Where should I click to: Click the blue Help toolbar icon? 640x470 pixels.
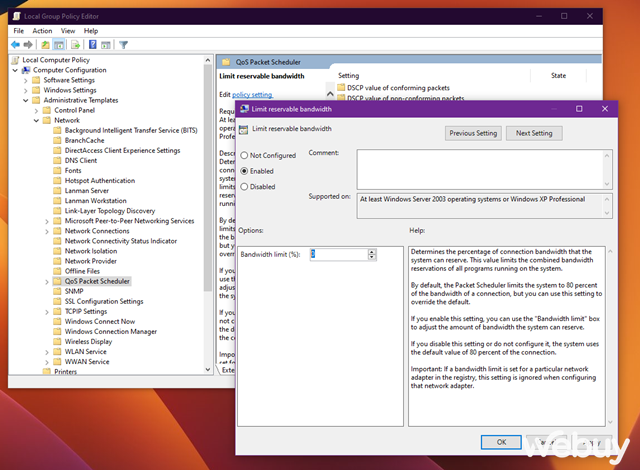(x=91, y=45)
